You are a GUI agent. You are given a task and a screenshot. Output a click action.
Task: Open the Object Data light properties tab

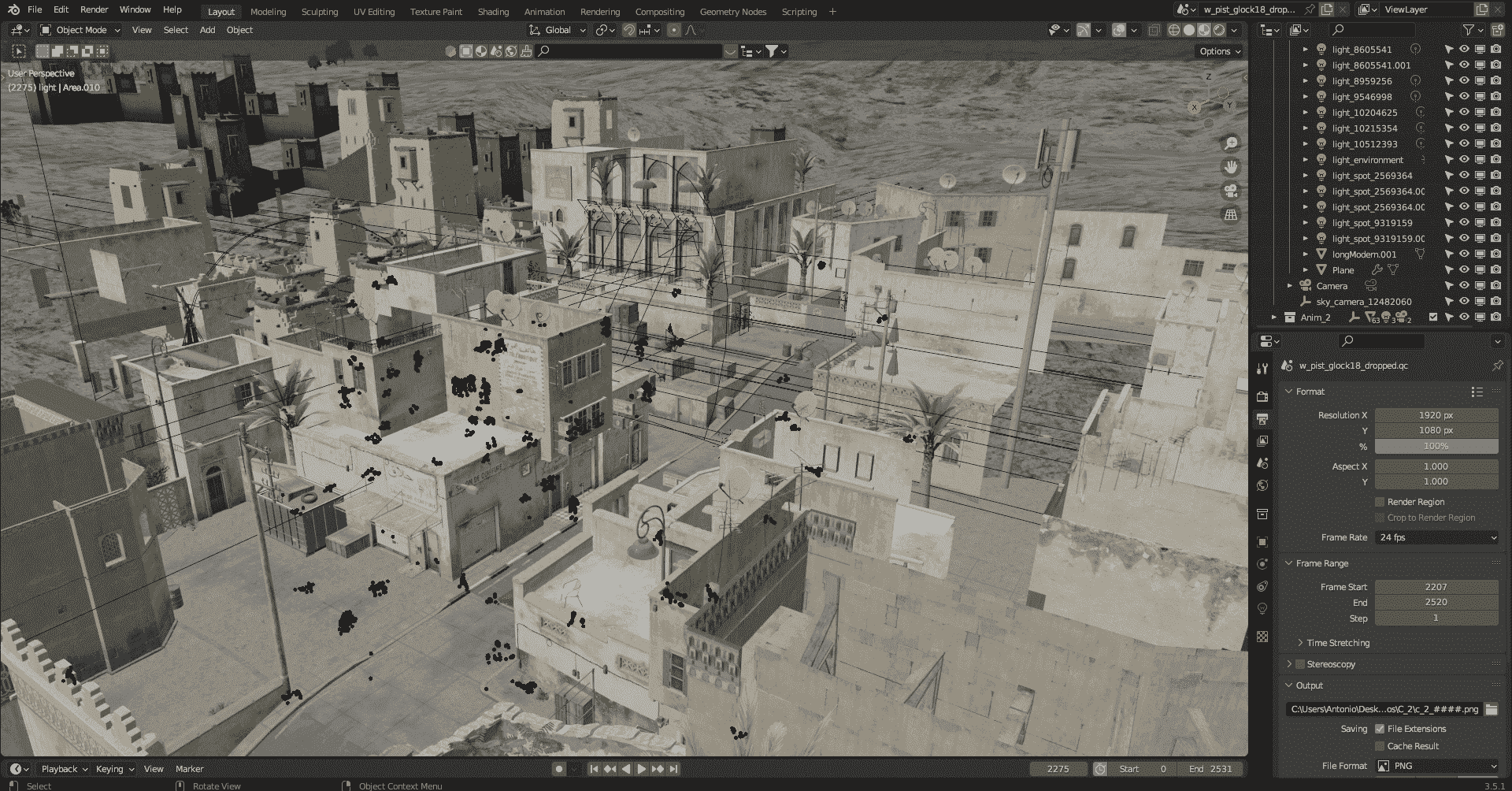pos(1262,608)
